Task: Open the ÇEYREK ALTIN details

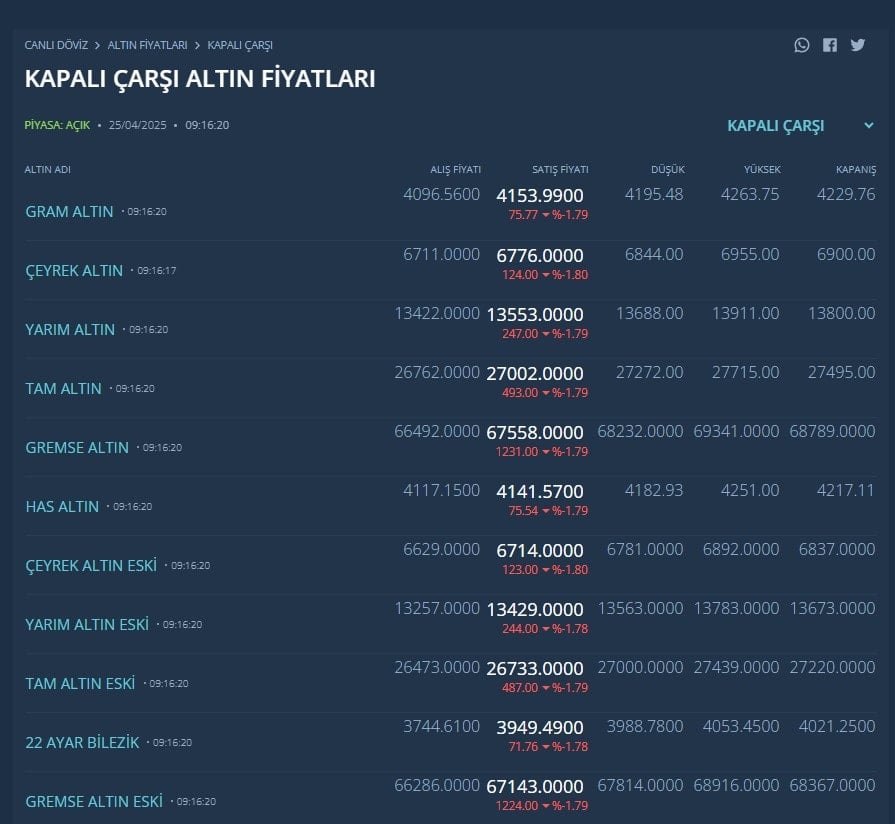Action: pos(74,270)
